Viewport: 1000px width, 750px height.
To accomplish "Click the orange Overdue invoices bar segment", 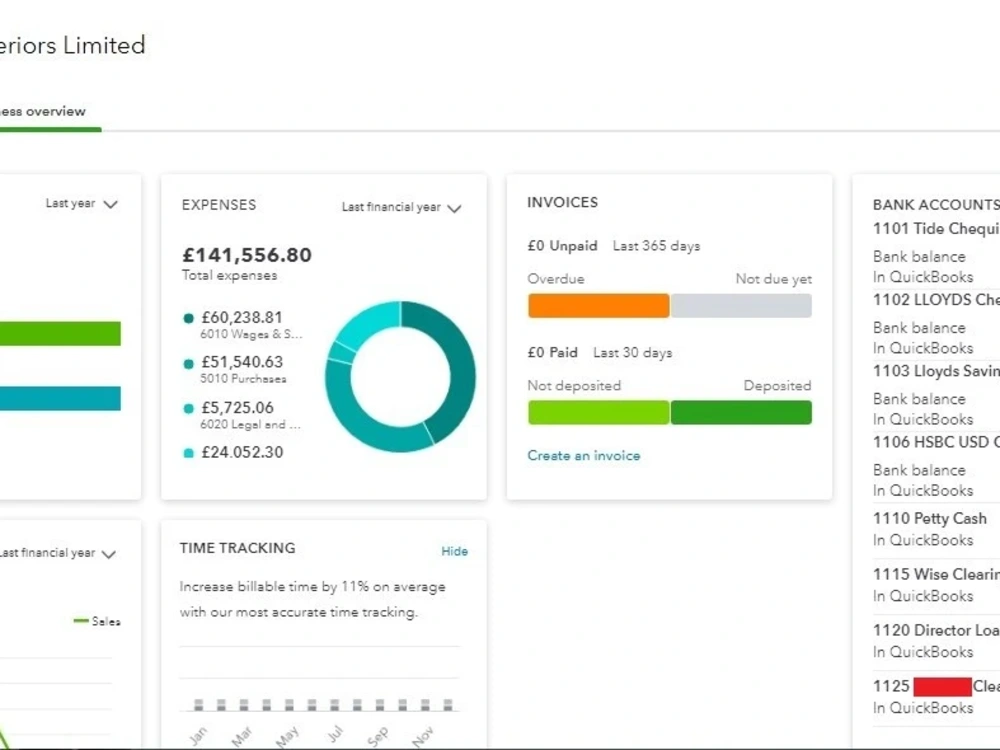I will pyautogui.click(x=598, y=306).
